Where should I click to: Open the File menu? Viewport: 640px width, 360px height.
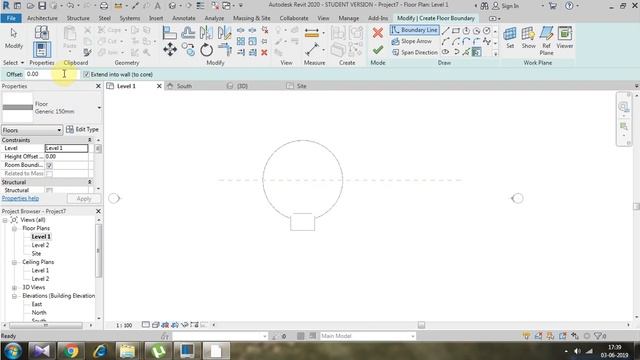pyautogui.click(x=11, y=18)
